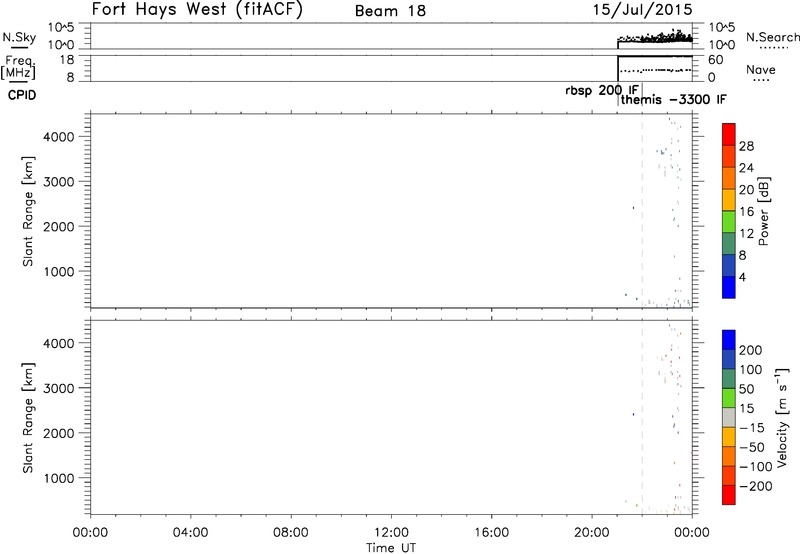Viewport: 800px width, 554px height.
Task: Click the '200' label on Velocity colorbar
Action: [751, 350]
